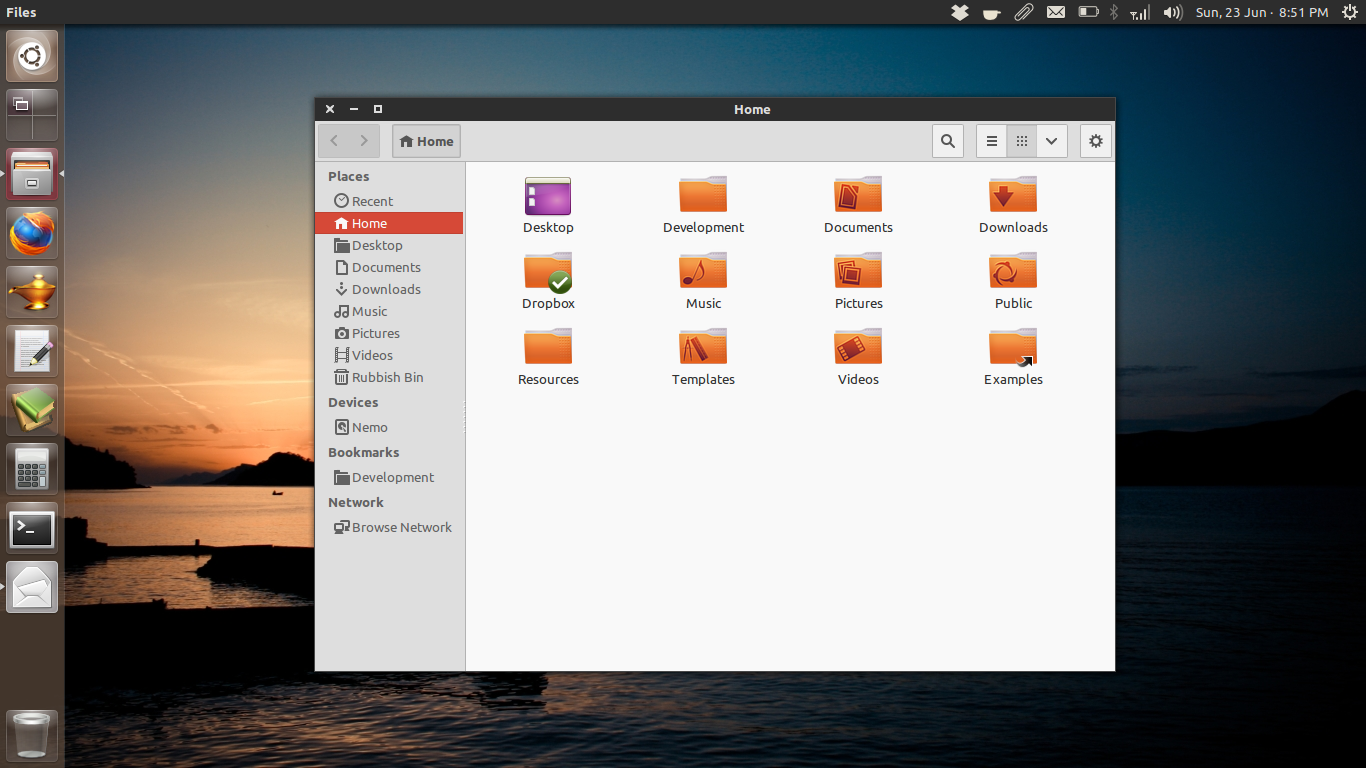1366x768 pixels.
Task: Open Pictures from the sidebar
Action: (389, 333)
